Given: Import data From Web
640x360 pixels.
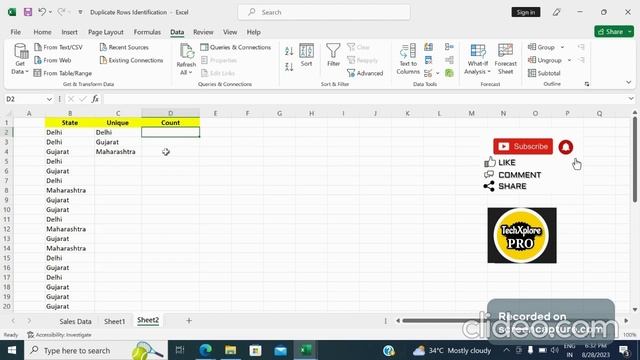Looking at the screenshot, I should coord(53,60).
